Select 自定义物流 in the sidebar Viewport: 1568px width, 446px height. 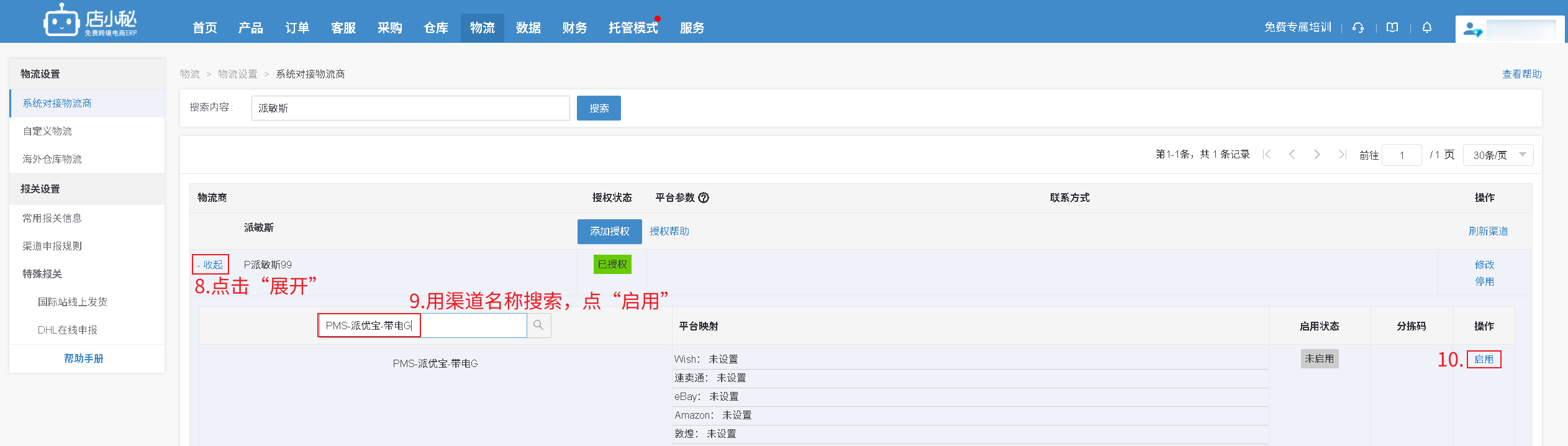coord(48,131)
